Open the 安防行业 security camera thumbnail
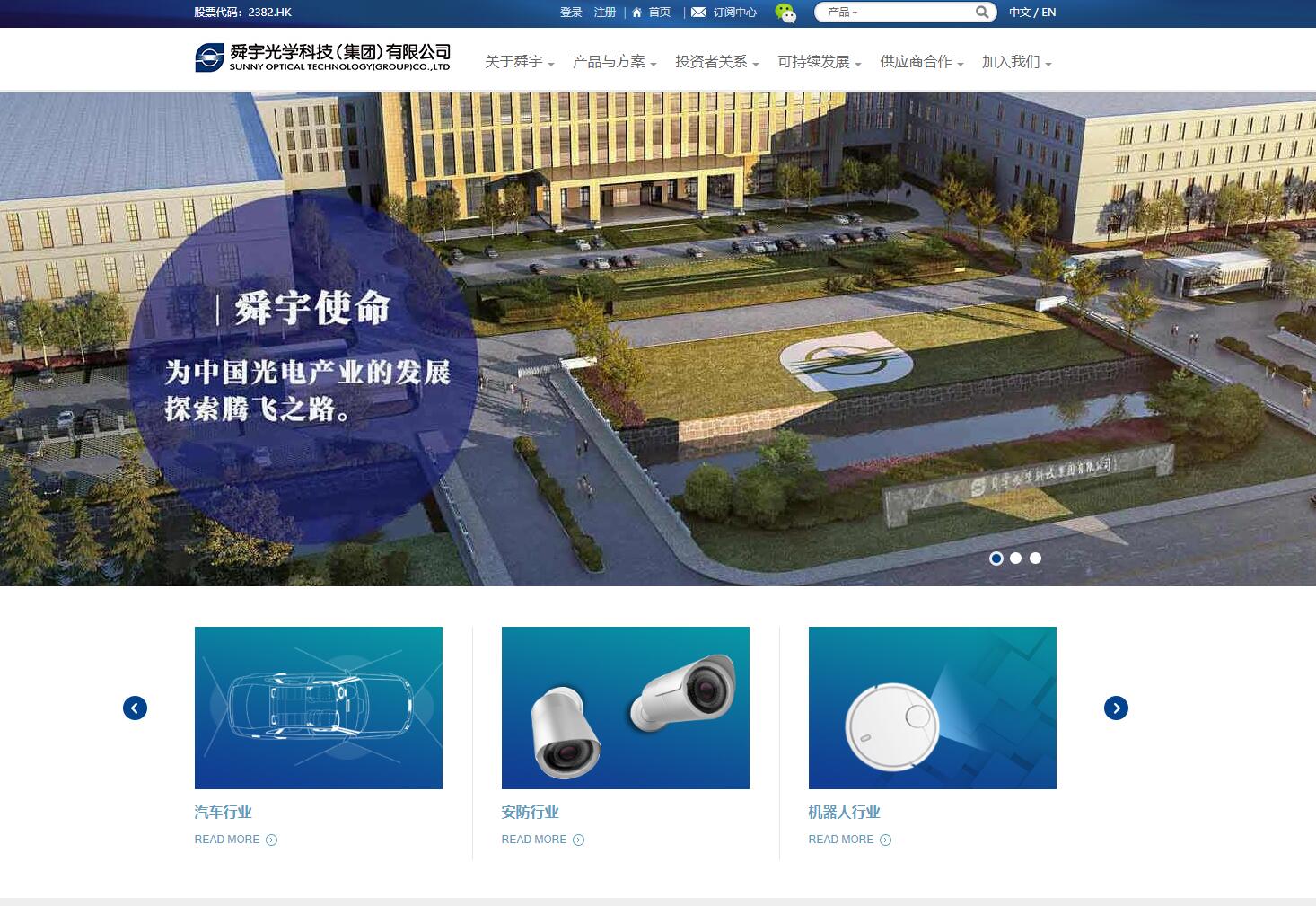 tap(626, 708)
